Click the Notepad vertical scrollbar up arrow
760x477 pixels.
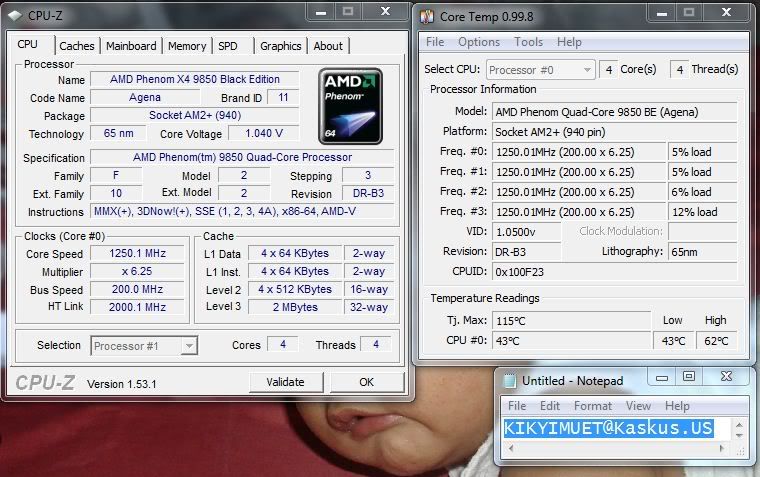[x=739, y=425]
